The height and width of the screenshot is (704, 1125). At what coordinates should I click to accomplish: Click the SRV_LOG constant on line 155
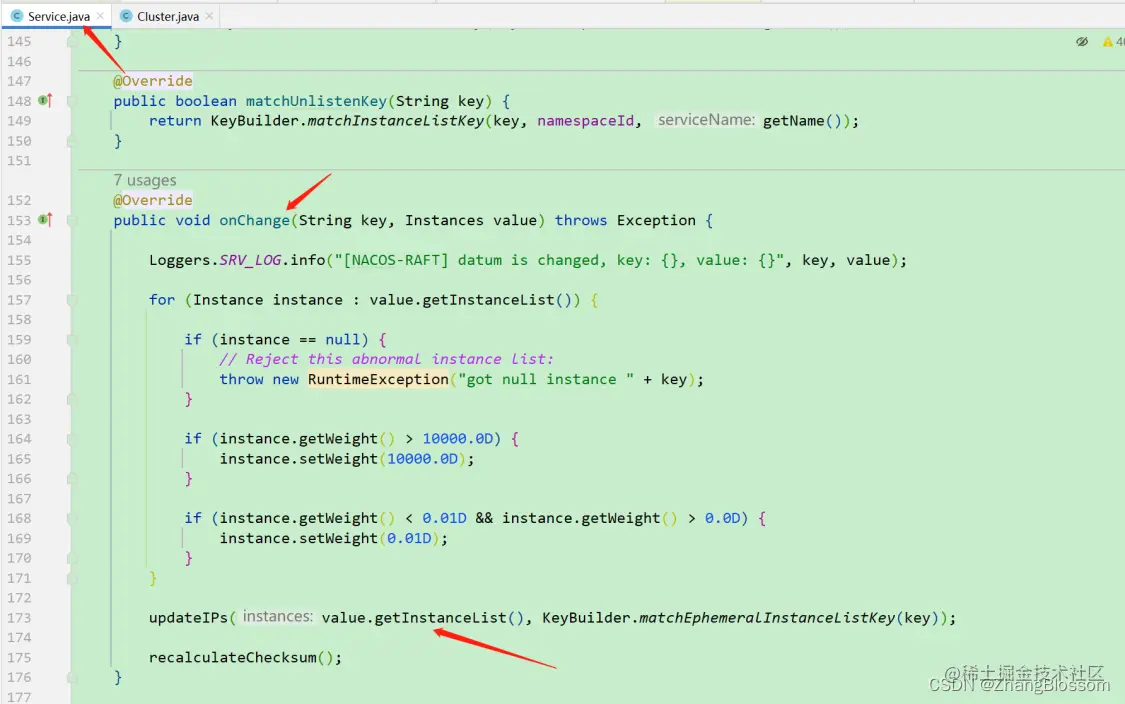pyautogui.click(x=250, y=260)
